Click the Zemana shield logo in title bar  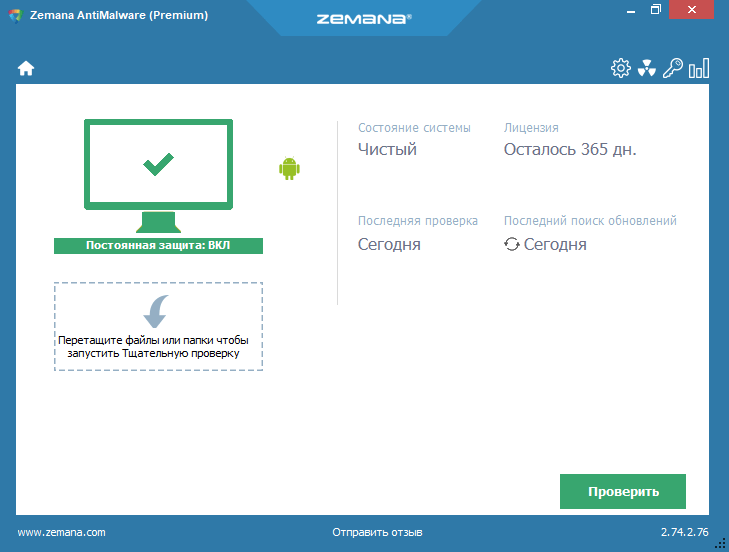pyautogui.click(x=15, y=16)
